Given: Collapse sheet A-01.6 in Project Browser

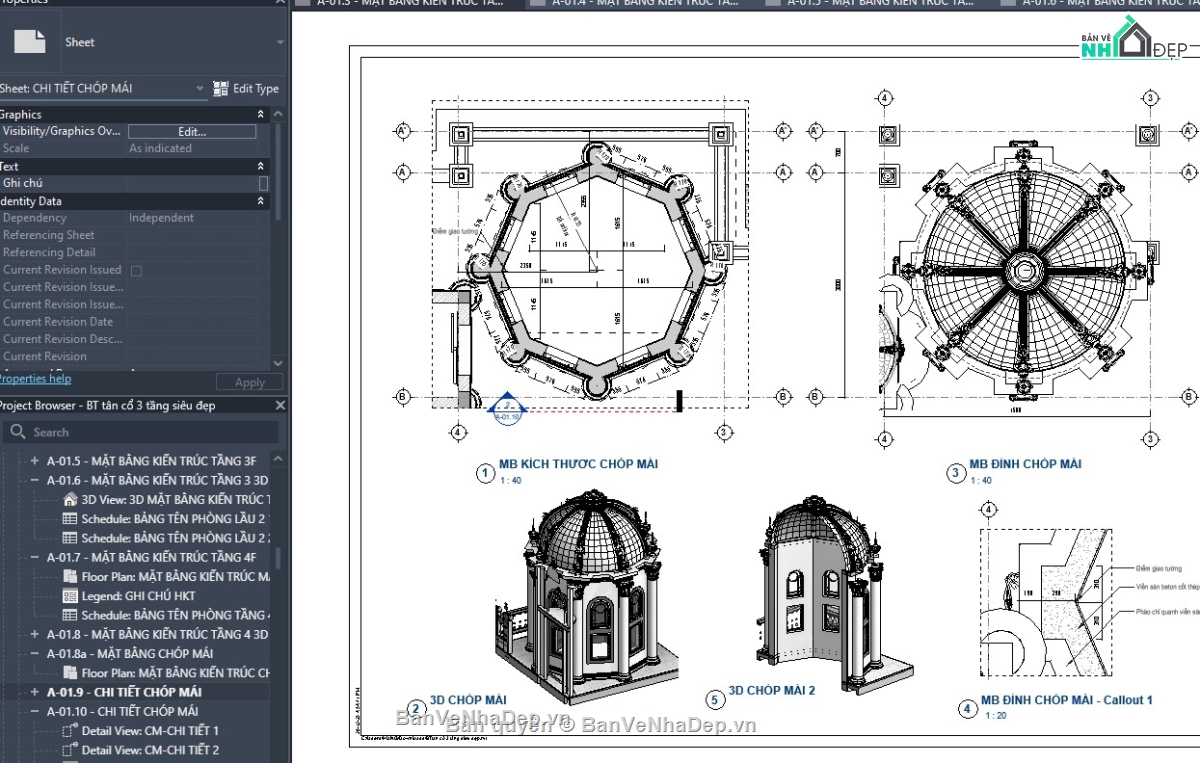Looking at the screenshot, I should coord(34,480).
